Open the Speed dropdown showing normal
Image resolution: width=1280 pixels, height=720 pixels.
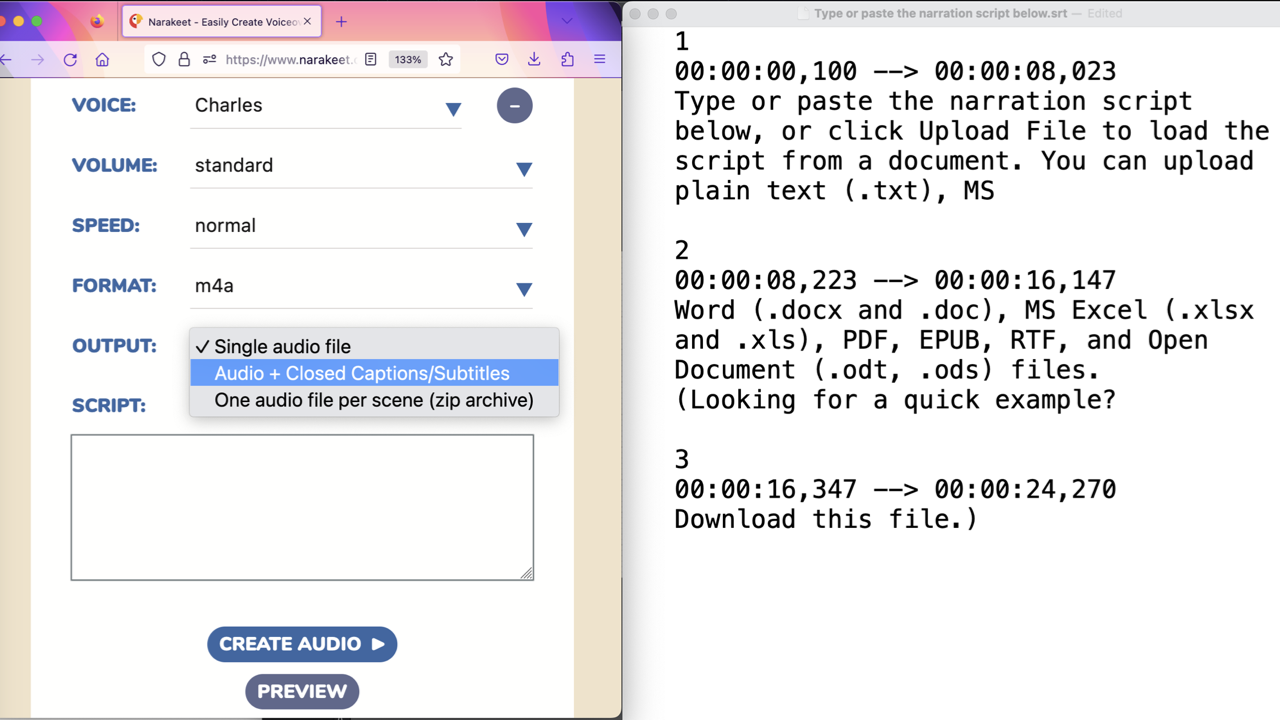(362, 226)
